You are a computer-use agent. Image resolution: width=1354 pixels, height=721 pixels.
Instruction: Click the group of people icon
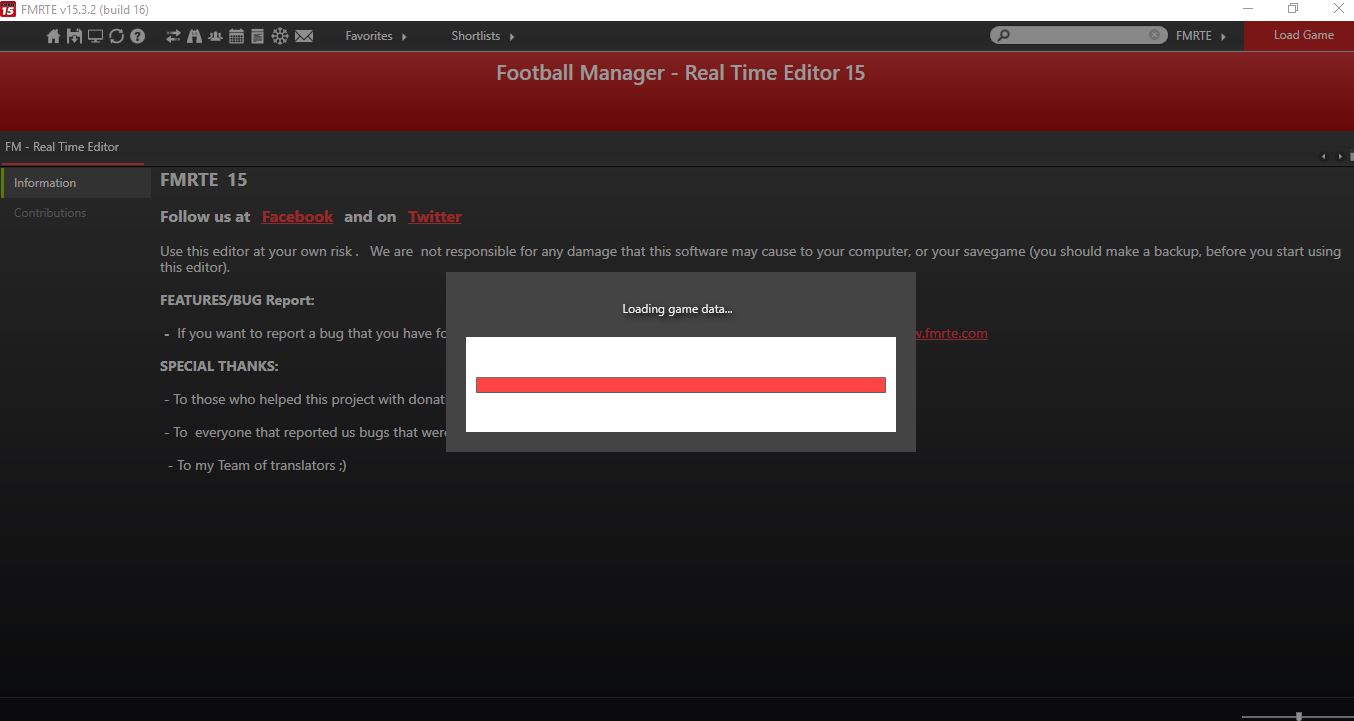(215, 36)
